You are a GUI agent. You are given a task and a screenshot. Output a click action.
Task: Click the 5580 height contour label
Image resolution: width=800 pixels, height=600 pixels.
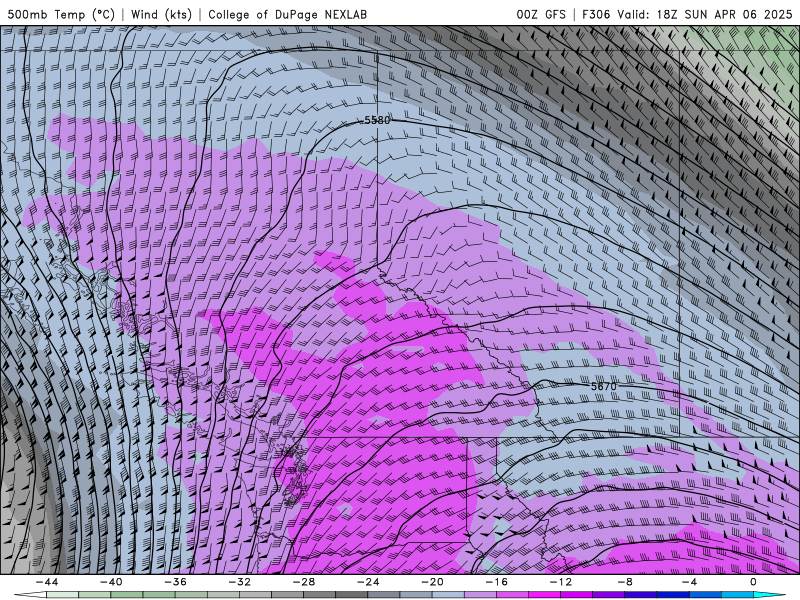(x=377, y=120)
